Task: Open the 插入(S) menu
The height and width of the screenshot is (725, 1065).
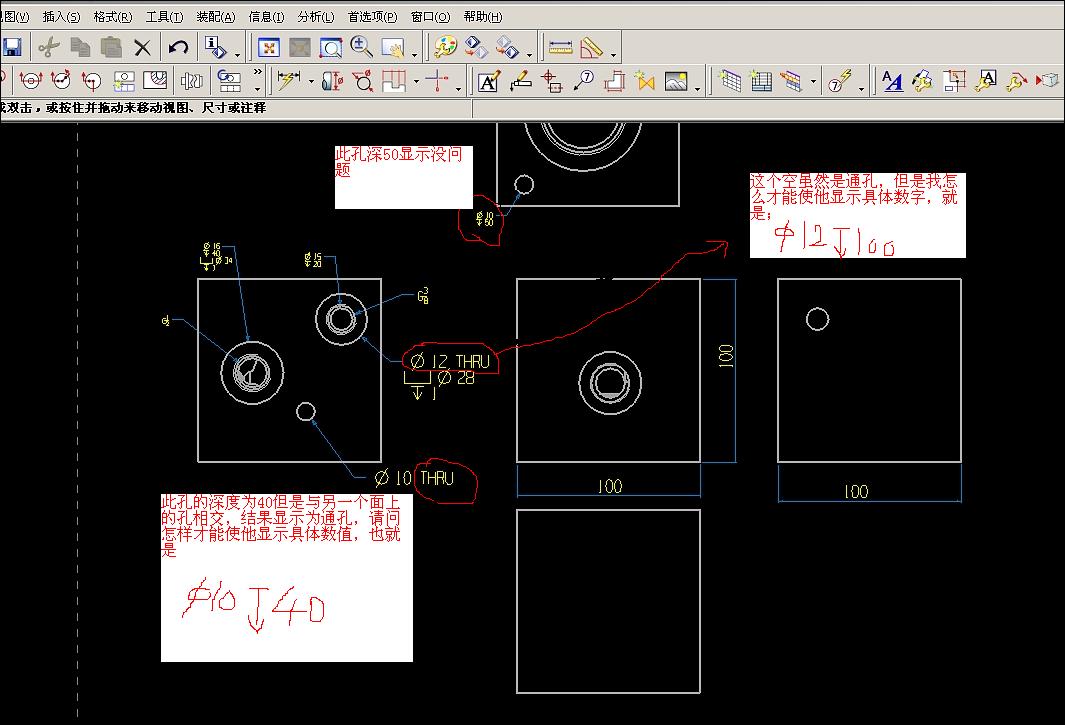Action: (61, 16)
